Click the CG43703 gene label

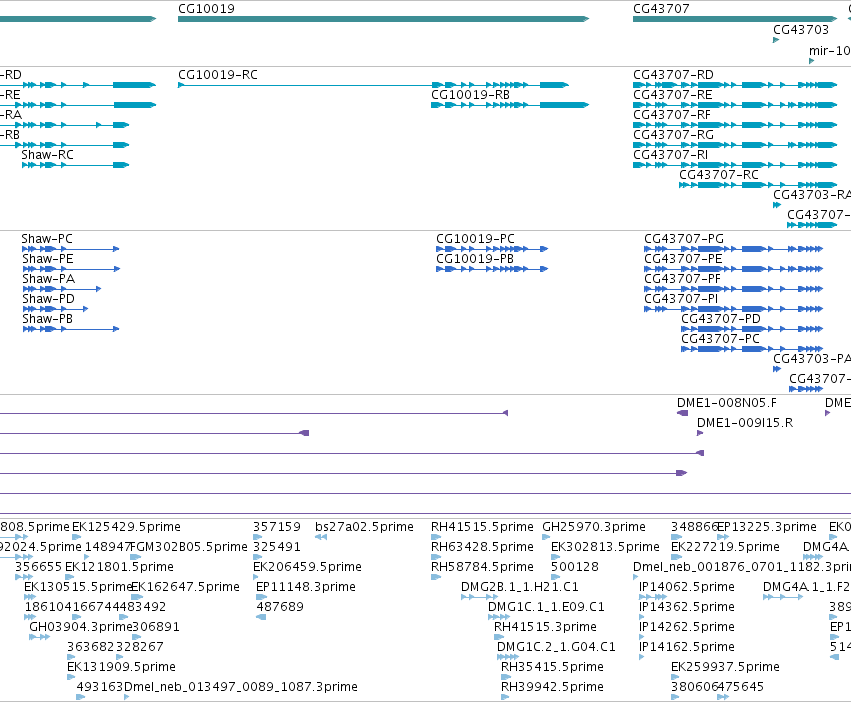pyautogui.click(x=801, y=29)
